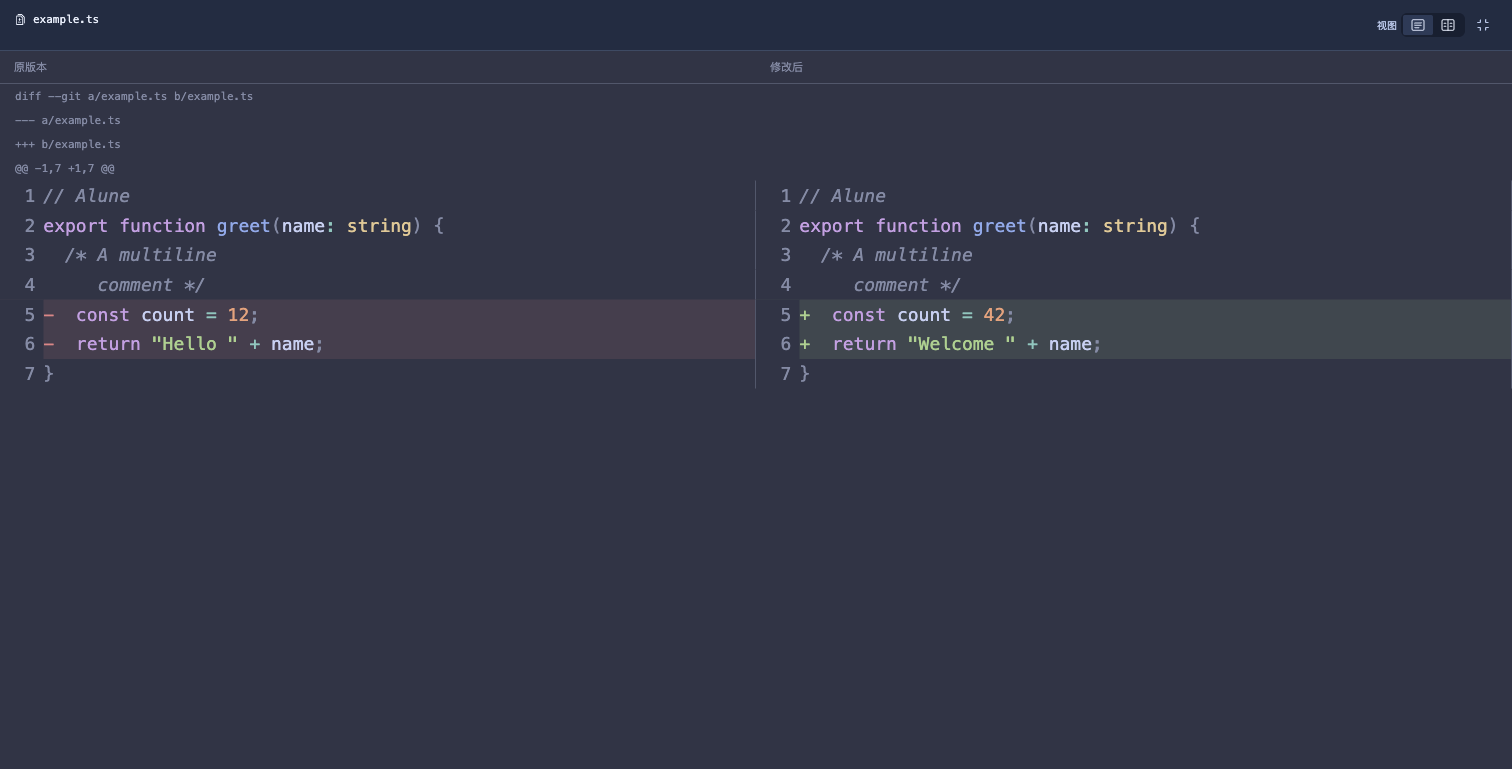Click the added line 'const count = 42;'

pos(1155,314)
